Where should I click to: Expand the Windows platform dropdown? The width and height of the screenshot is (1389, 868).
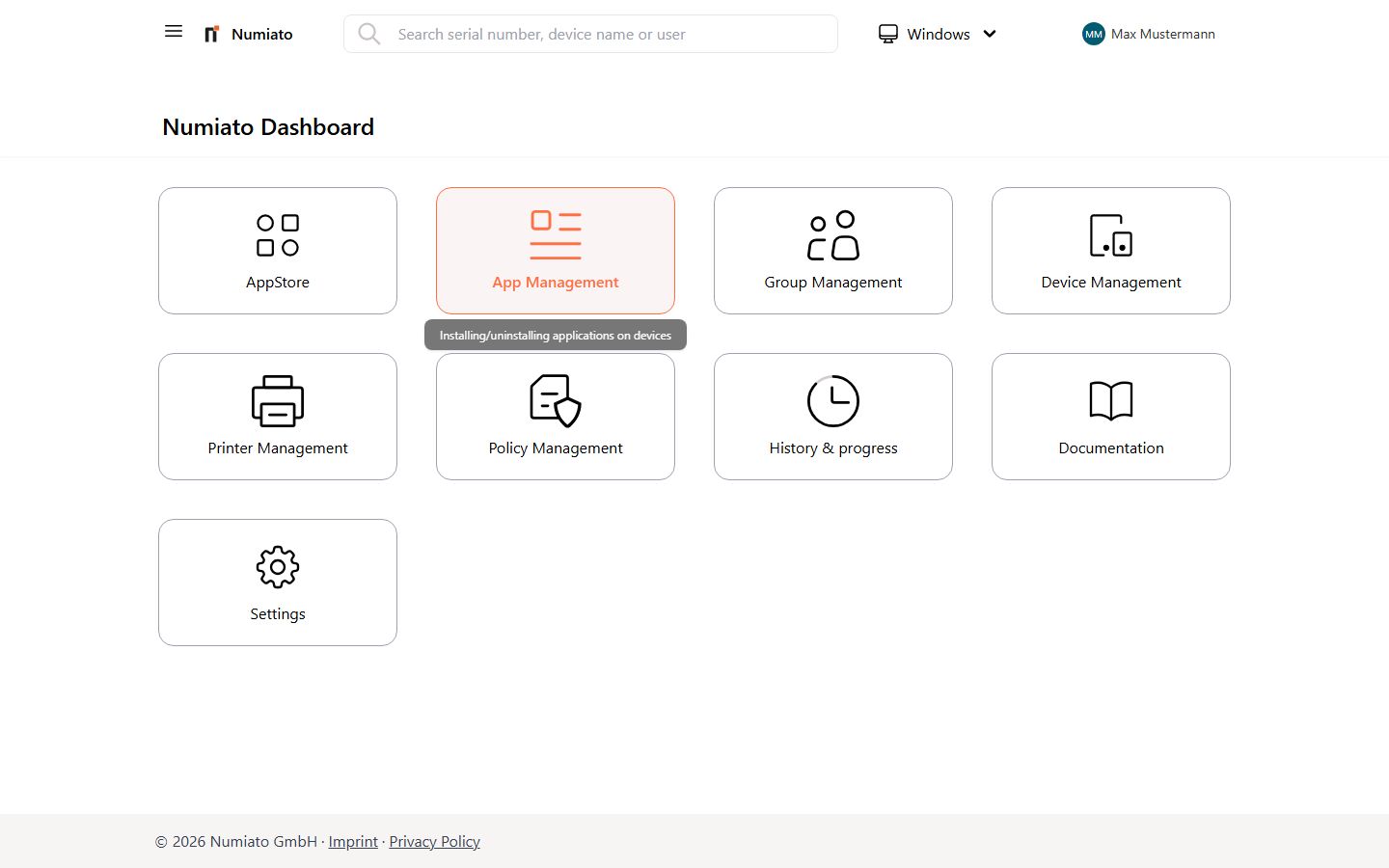pos(990,34)
